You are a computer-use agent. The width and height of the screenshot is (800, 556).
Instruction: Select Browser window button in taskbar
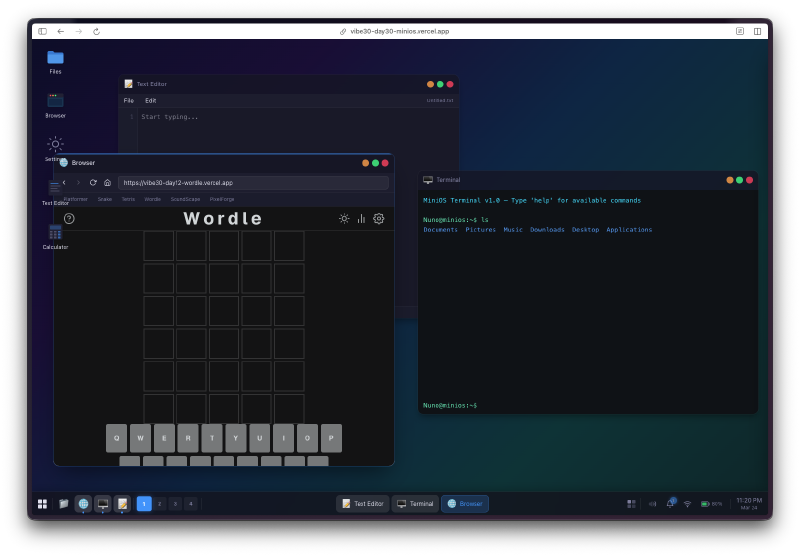[x=465, y=504]
